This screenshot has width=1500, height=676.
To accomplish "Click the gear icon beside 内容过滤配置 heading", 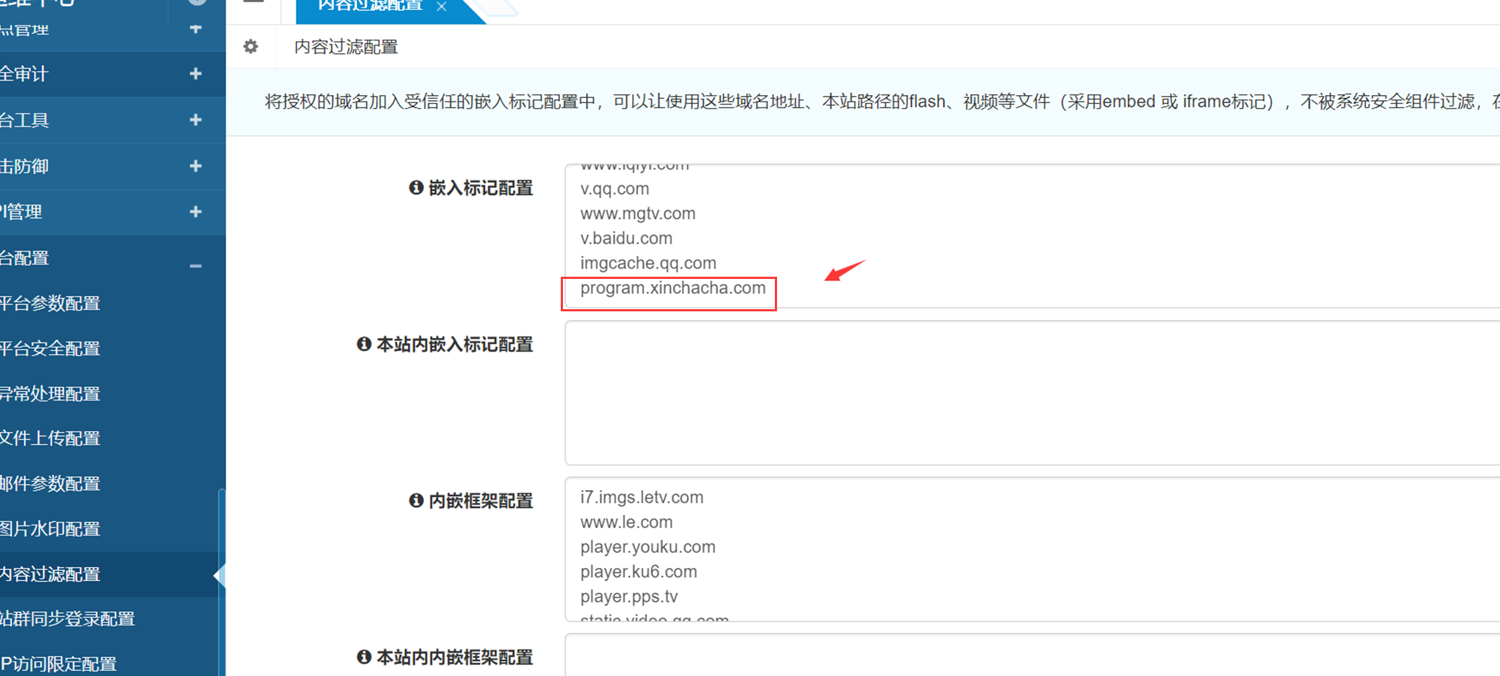I will 251,46.
